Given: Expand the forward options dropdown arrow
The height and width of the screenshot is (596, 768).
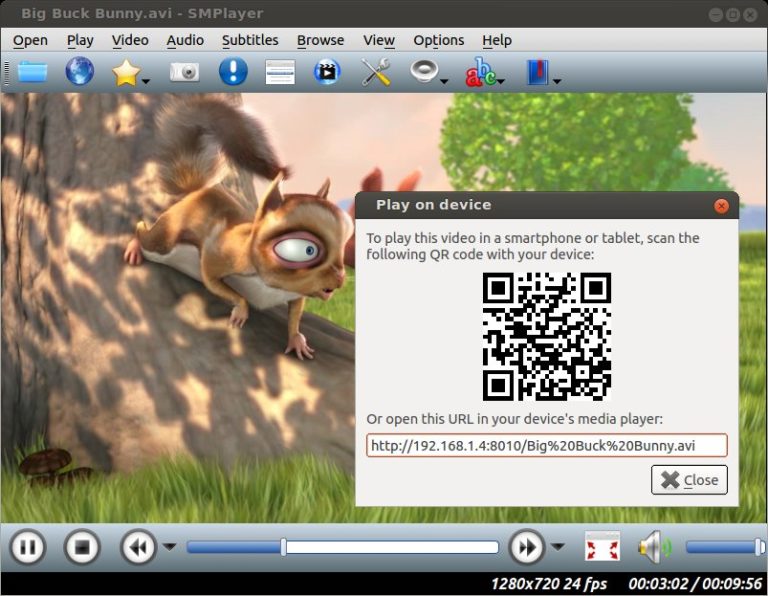Looking at the screenshot, I should click(558, 547).
